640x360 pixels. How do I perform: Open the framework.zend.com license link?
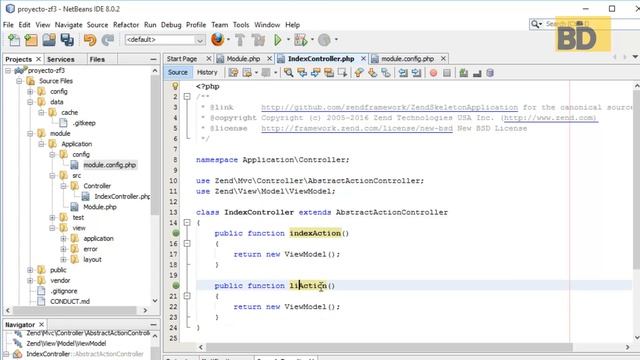click(x=357, y=129)
